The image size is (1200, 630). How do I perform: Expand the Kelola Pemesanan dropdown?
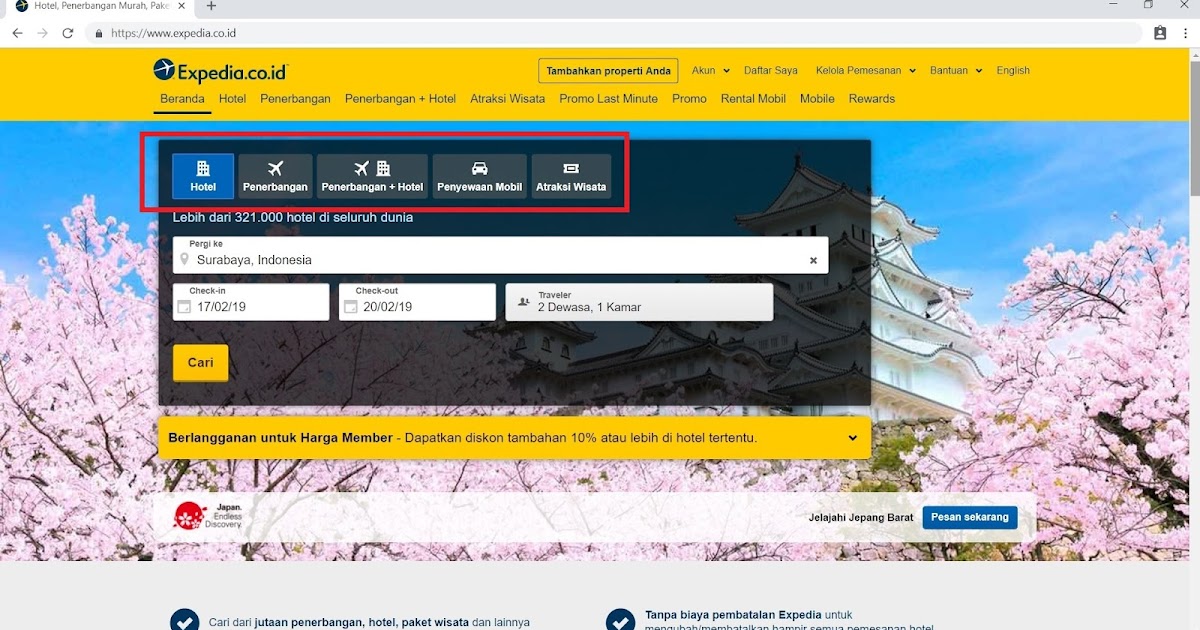865,71
